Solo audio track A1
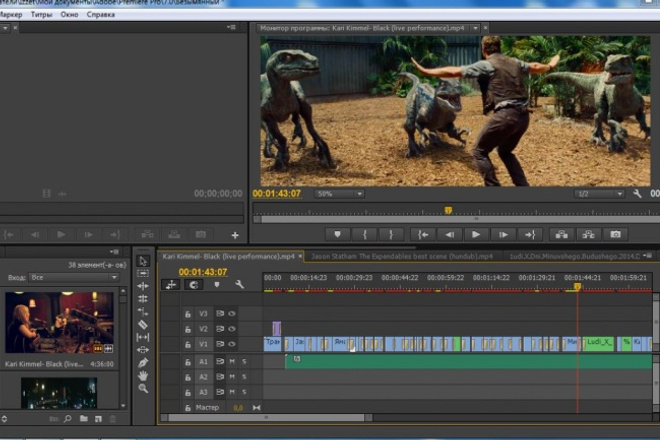This screenshot has height=440, width=660. 244,361
